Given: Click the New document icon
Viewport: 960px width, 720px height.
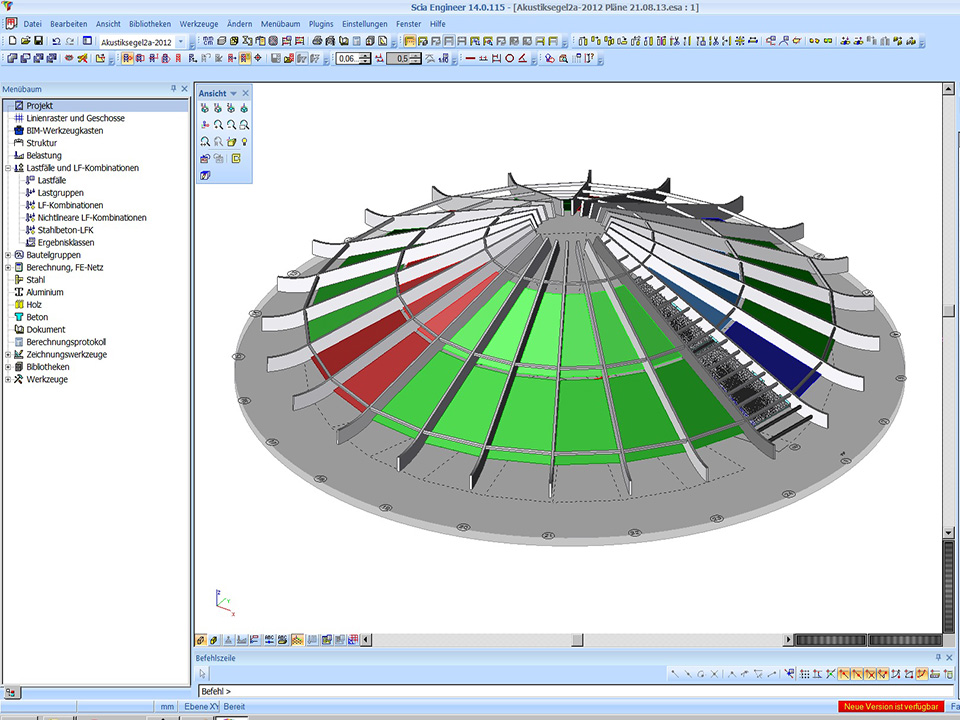Looking at the screenshot, I should pos(12,41).
